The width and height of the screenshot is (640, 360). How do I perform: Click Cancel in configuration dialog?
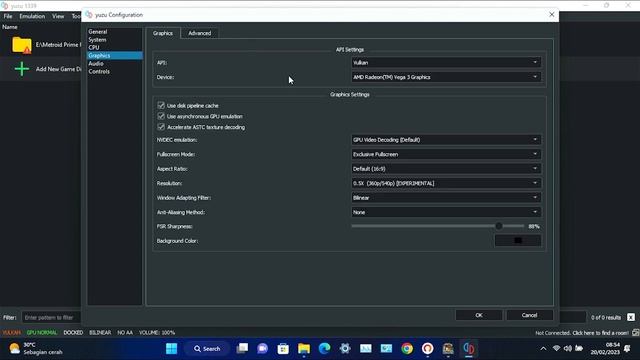pyautogui.click(x=529, y=315)
